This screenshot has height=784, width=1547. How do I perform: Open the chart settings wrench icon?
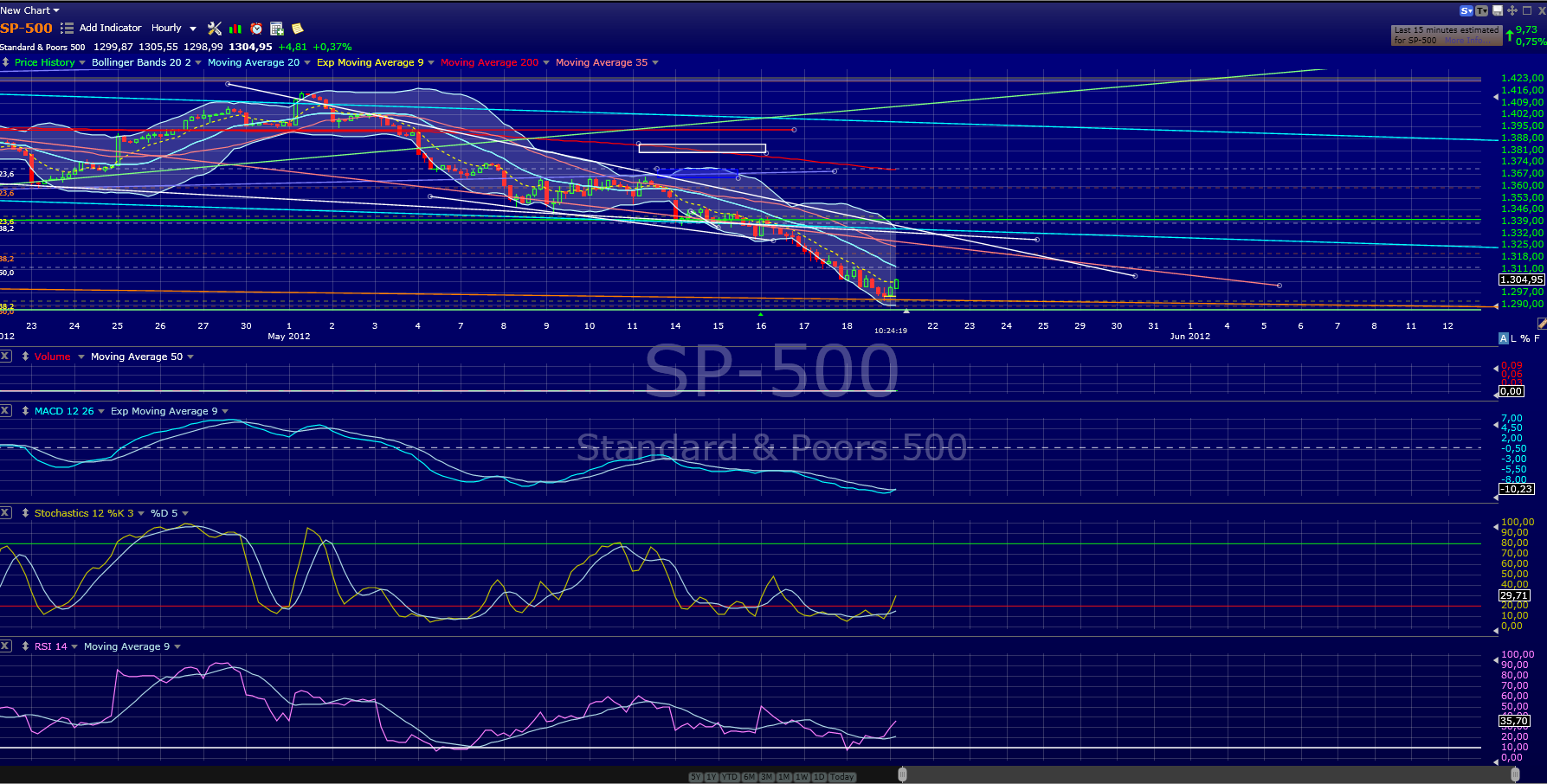[215, 29]
